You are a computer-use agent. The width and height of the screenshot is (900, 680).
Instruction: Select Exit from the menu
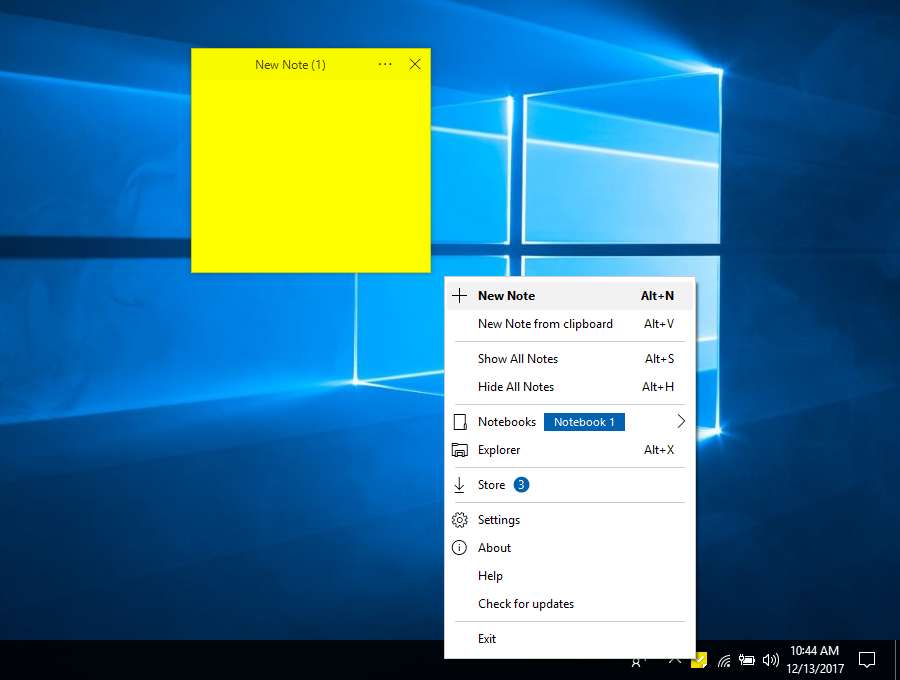(487, 638)
